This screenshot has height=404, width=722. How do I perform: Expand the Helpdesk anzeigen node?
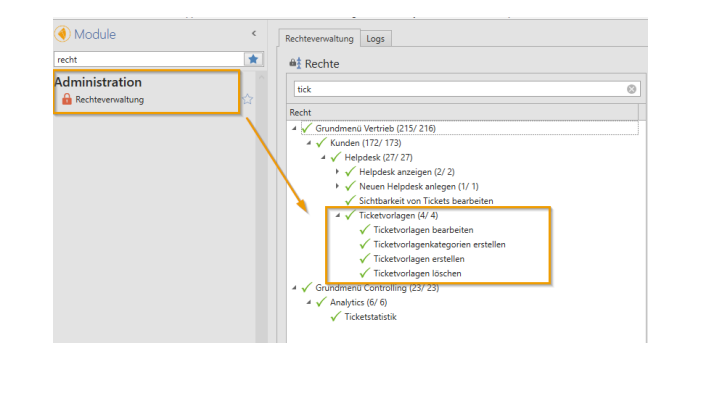[338, 171]
